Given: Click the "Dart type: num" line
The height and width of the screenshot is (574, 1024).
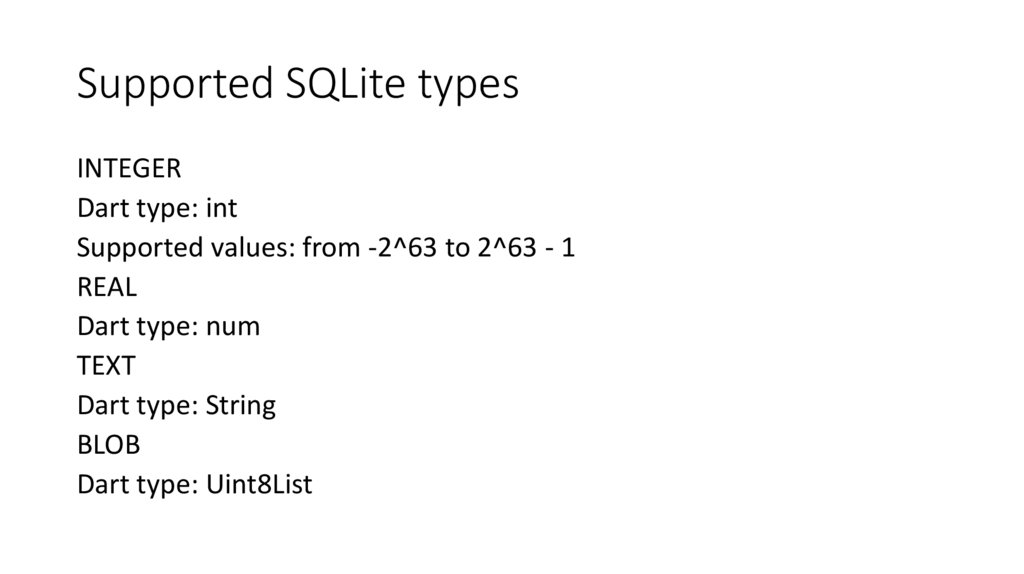Looking at the screenshot, I should pos(168,327).
